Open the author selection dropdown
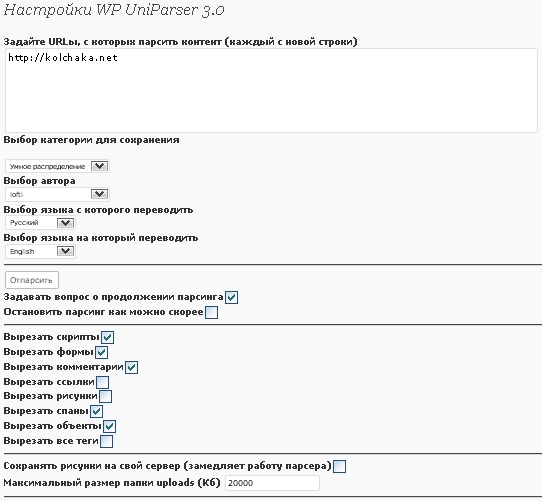Image resolution: width=542 pixels, height=501 pixels. tap(57, 194)
